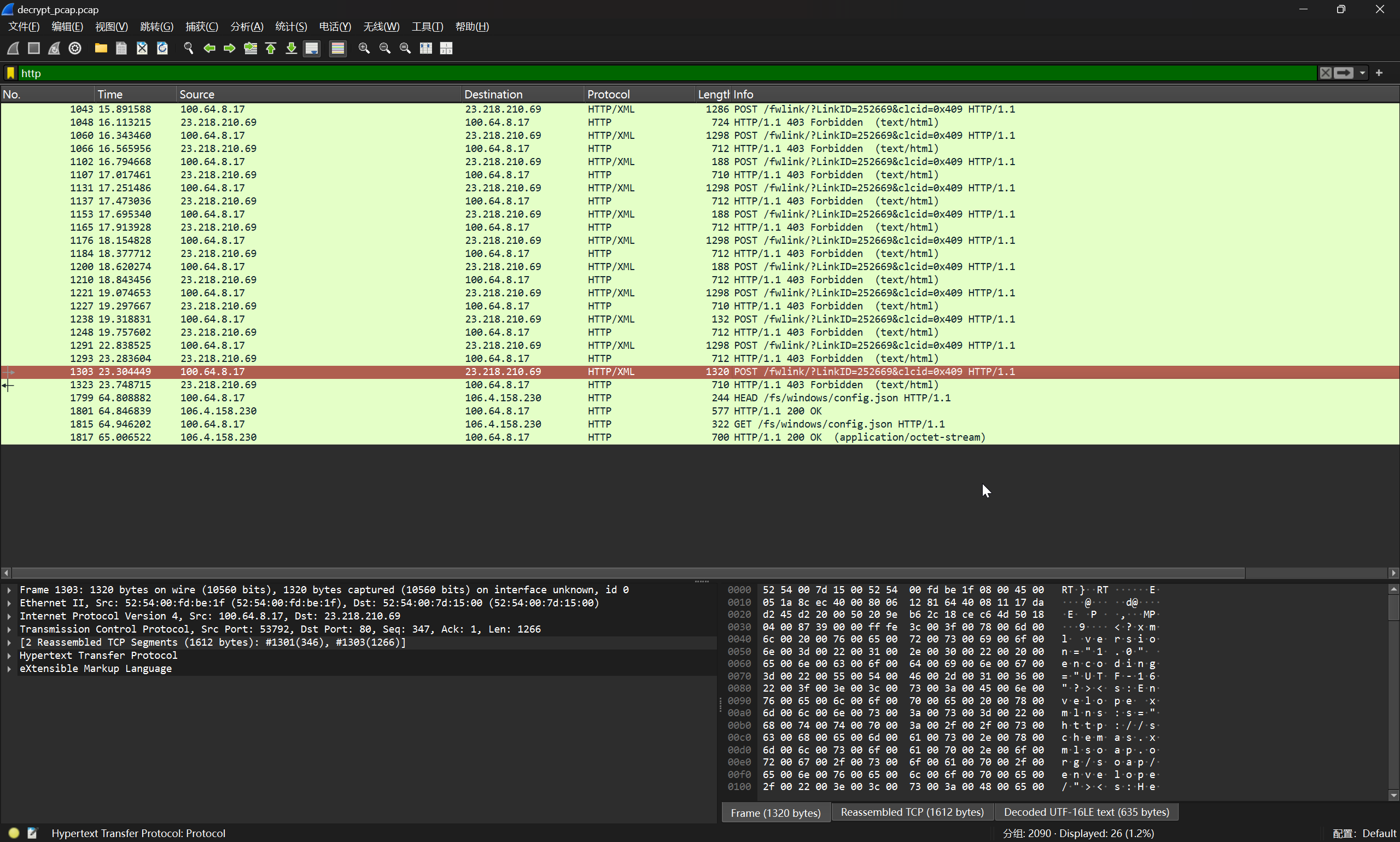The width and height of the screenshot is (1400, 842).
Task: Add a display filter button with plus
Action: (1379, 73)
